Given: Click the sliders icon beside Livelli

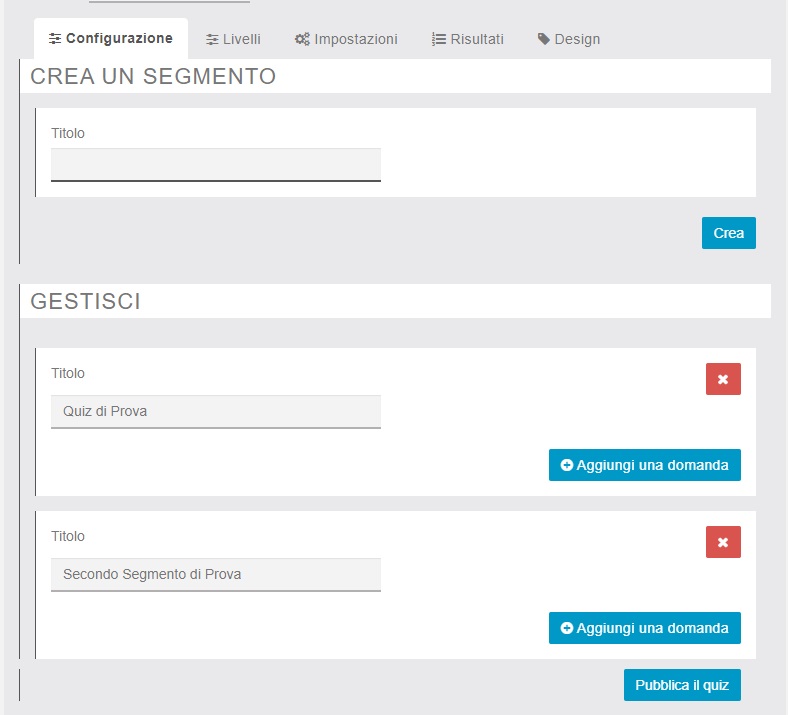Looking at the screenshot, I should (212, 39).
